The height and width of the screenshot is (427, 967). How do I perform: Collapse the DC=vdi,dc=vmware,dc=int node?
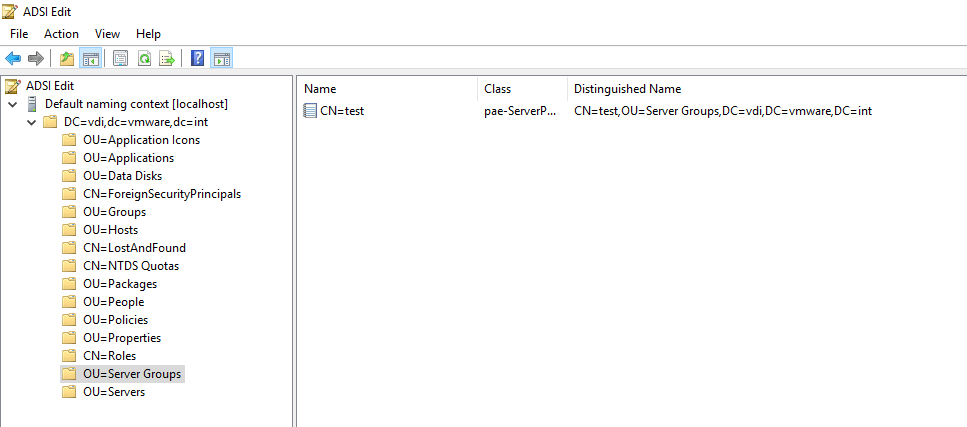click(31, 122)
